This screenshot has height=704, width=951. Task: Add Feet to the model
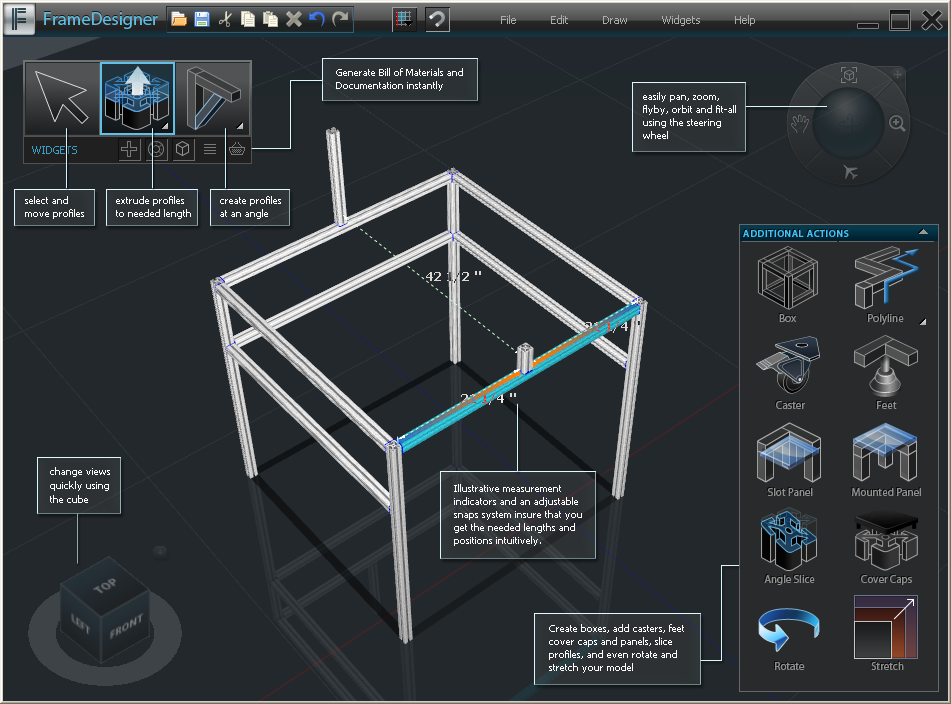(x=885, y=374)
